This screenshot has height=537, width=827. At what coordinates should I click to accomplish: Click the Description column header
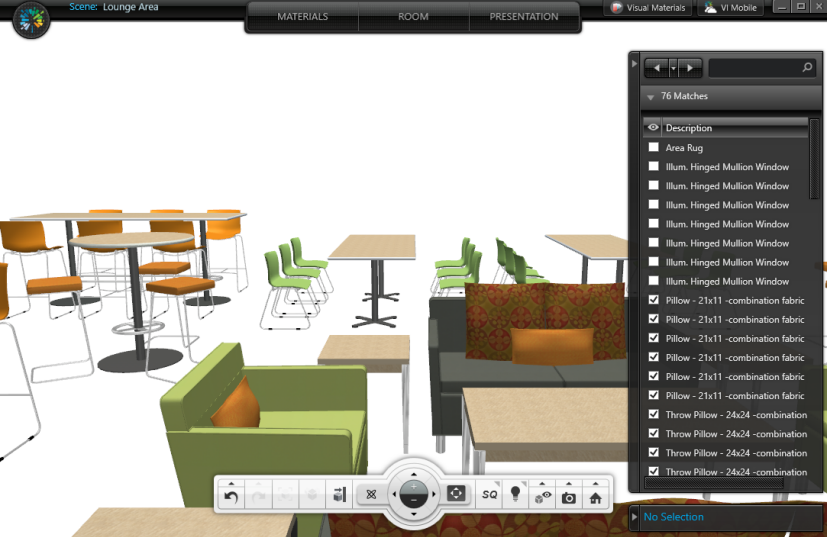688,128
